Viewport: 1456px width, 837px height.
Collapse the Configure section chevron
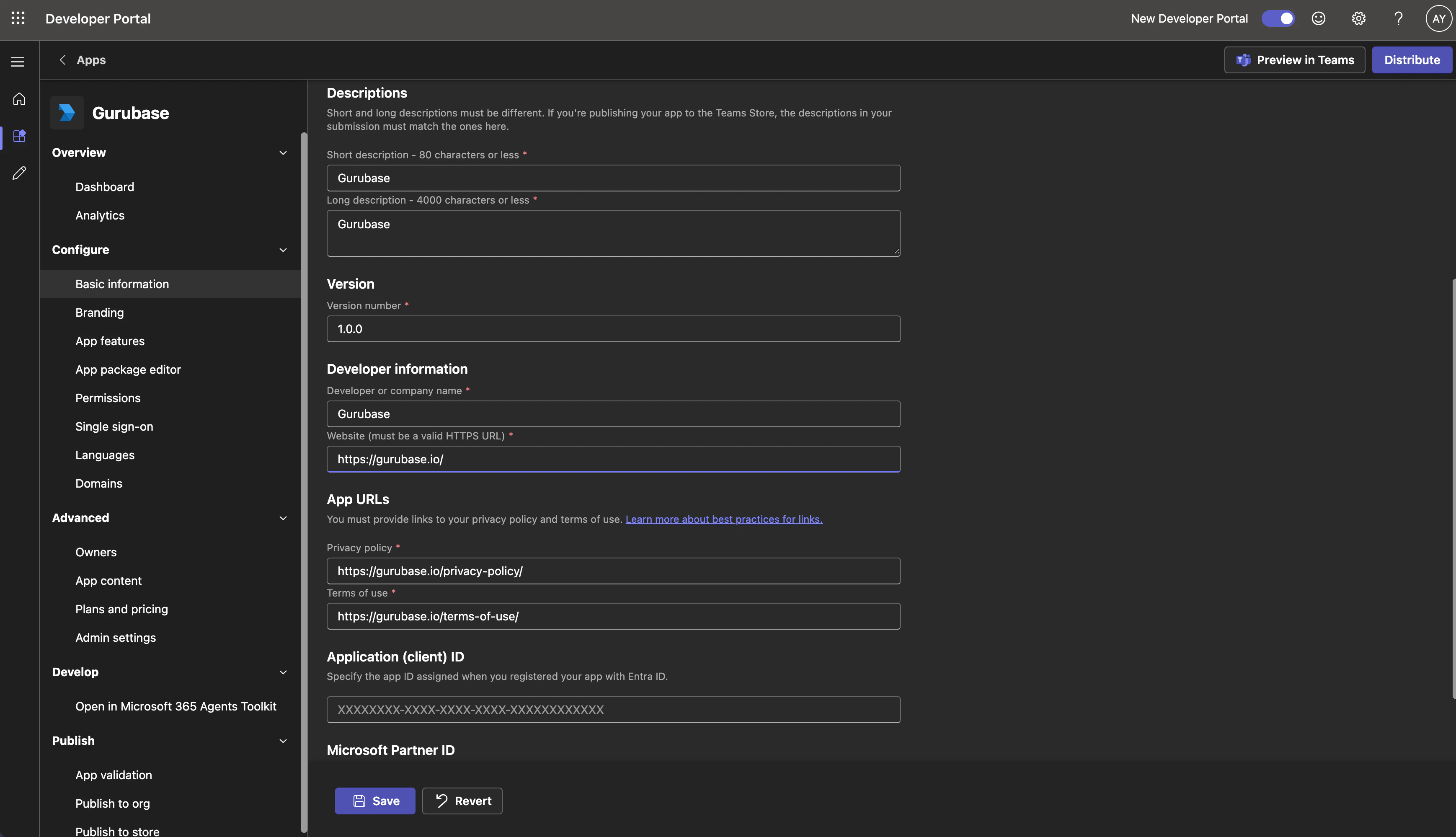click(x=283, y=250)
